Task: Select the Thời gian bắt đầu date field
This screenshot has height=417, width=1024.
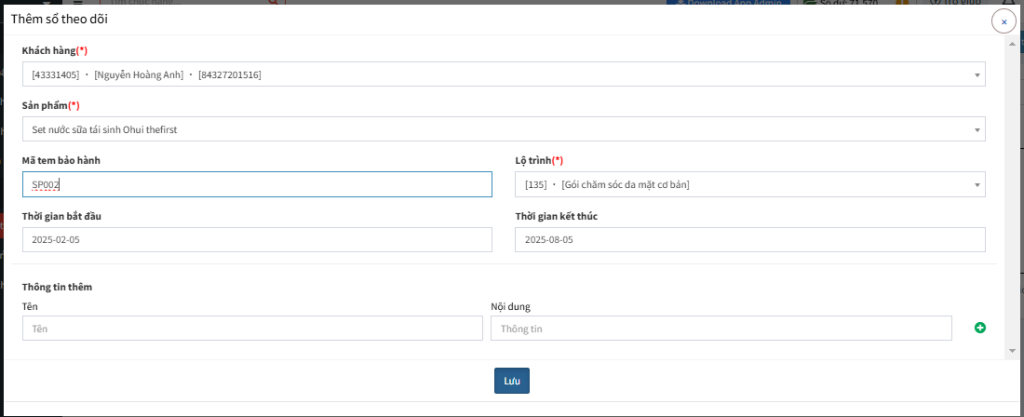Action: point(257,239)
